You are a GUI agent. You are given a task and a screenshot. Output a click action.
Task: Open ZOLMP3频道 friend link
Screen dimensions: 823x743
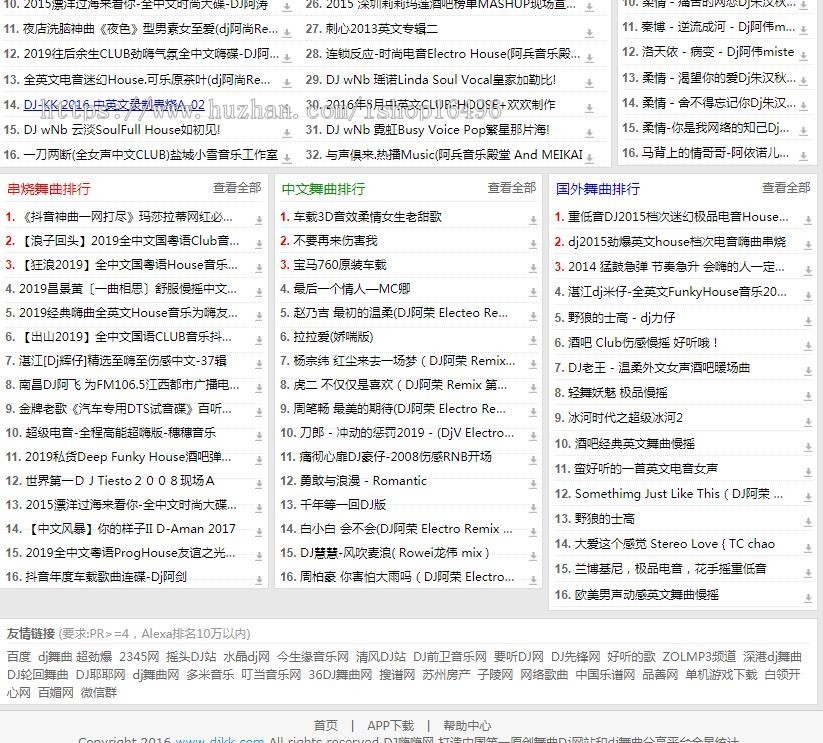click(699, 656)
